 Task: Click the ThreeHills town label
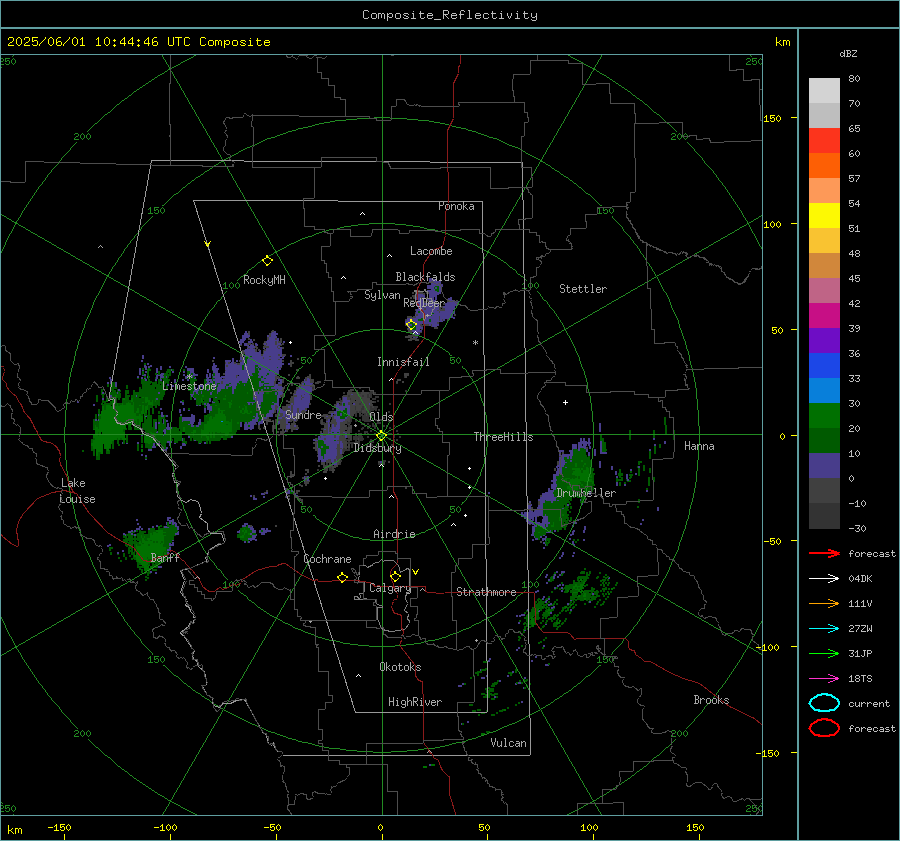point(503,437)
